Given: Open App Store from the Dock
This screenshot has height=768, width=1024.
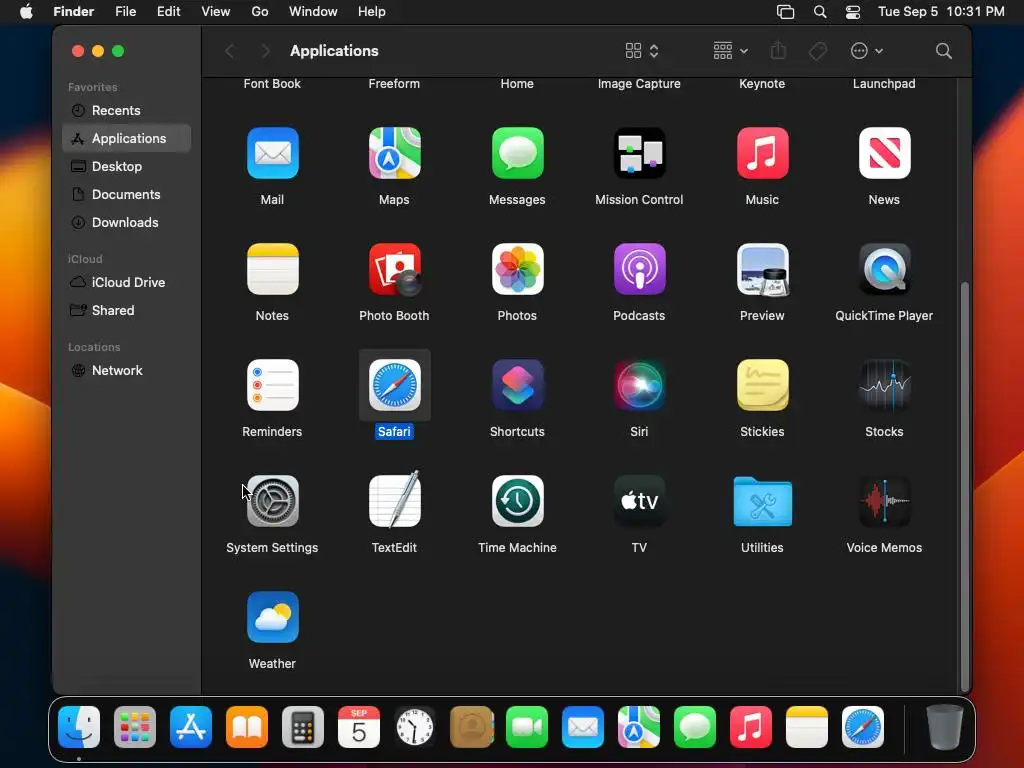Looking at the screenshot, I should click(191, 727).
